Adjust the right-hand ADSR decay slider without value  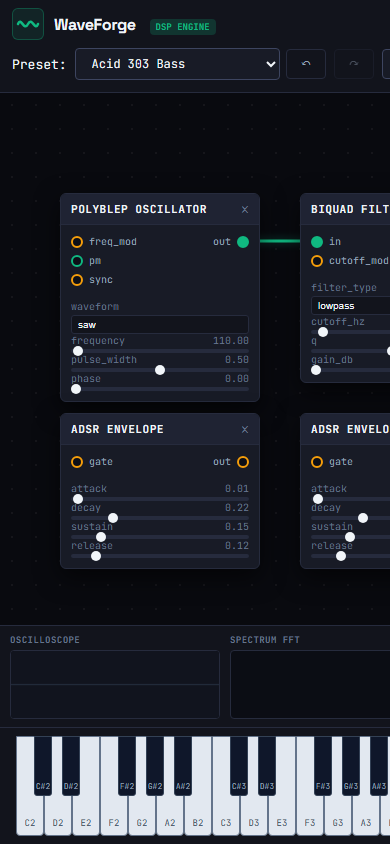(351, 518)
